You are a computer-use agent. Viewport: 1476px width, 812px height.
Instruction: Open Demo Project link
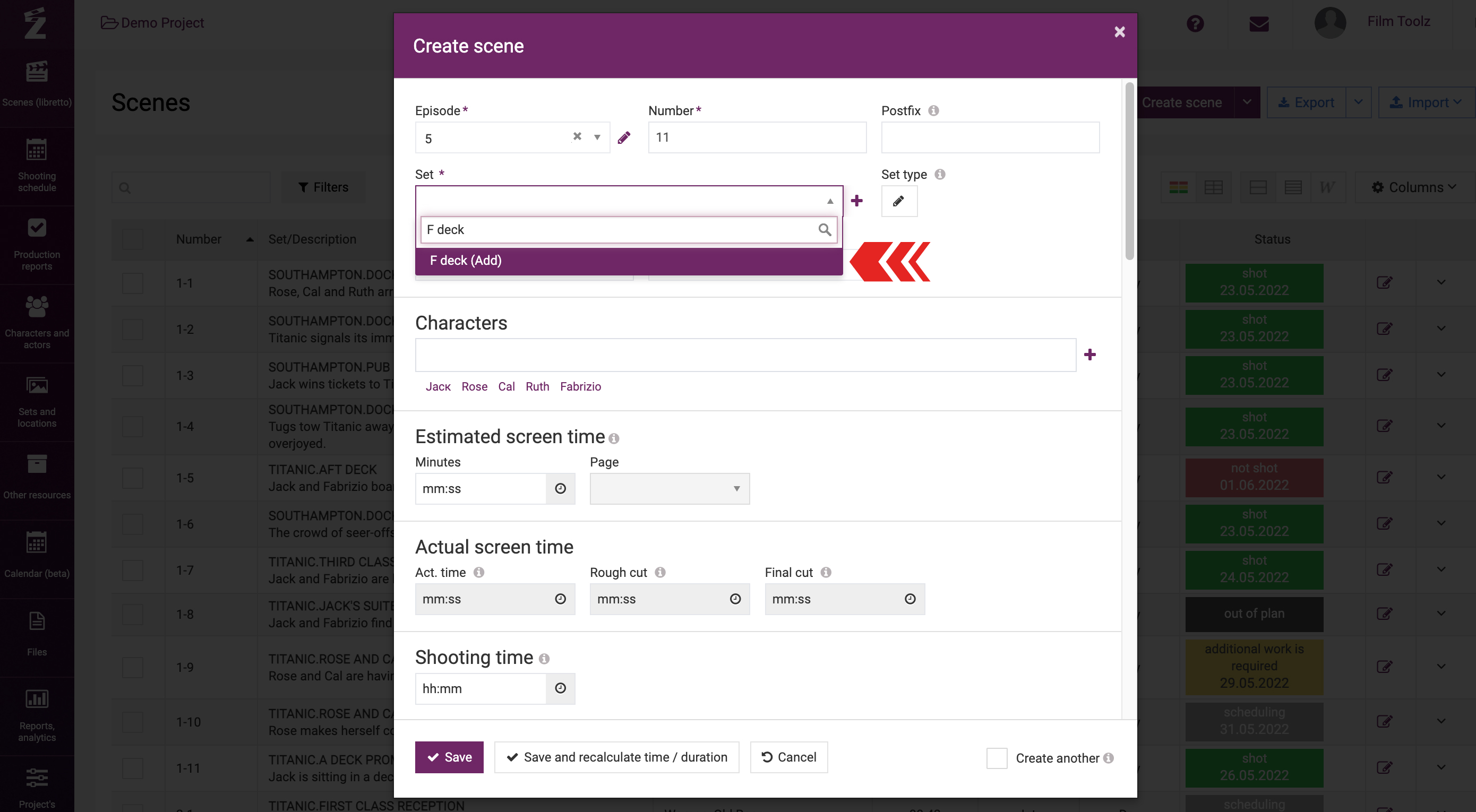(x=152, y=23)
